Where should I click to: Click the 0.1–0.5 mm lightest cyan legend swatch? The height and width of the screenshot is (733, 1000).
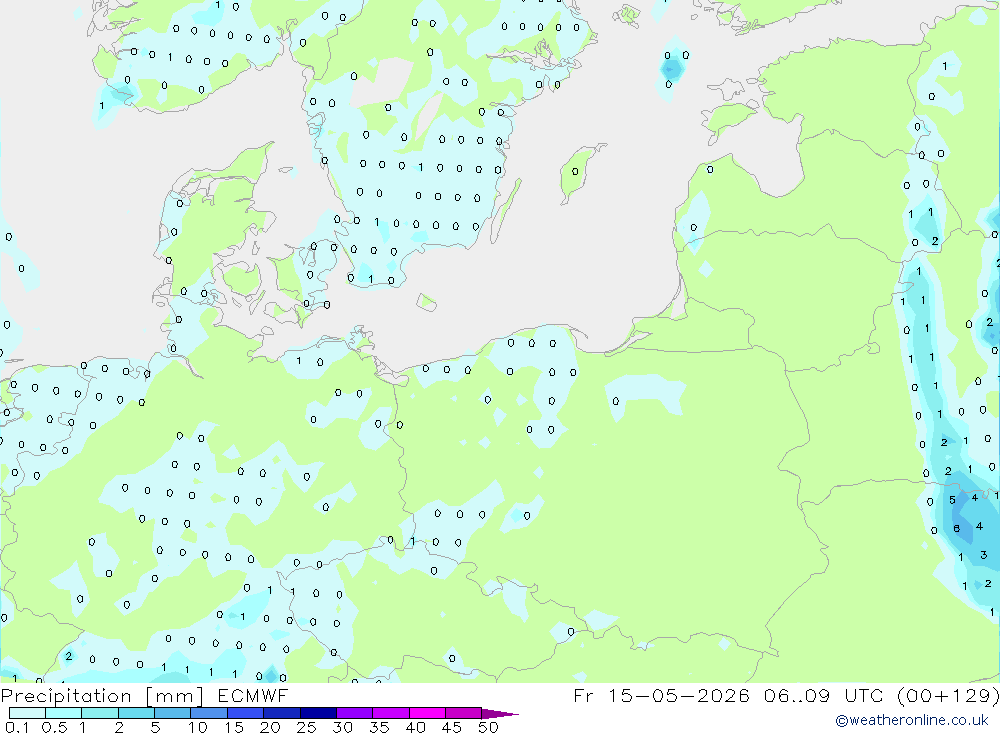27,713
